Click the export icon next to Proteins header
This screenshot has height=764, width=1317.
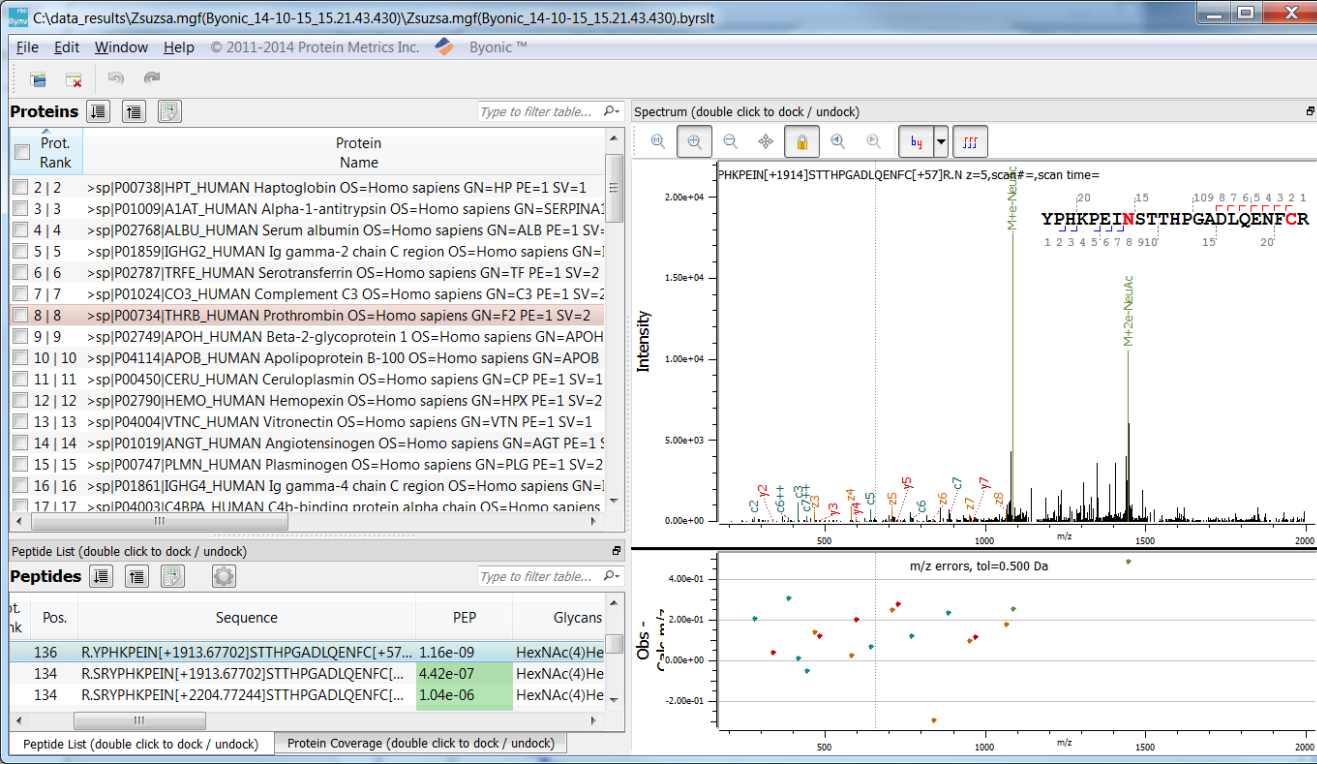(169, 110)
